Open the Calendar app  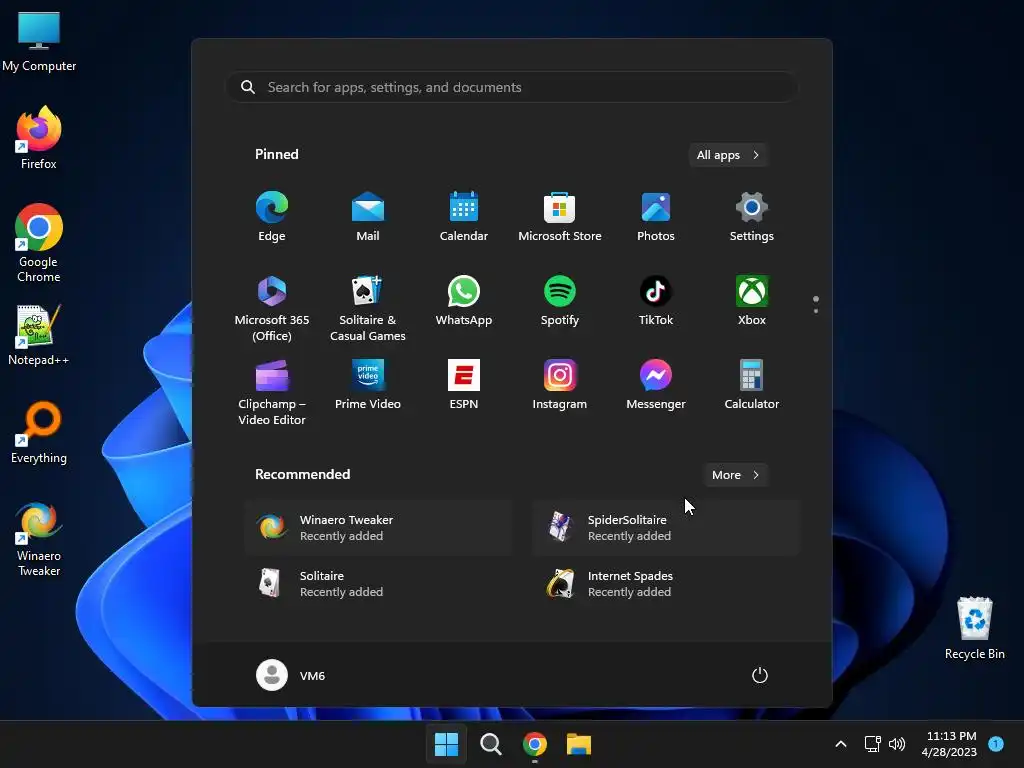pos(464,217)
